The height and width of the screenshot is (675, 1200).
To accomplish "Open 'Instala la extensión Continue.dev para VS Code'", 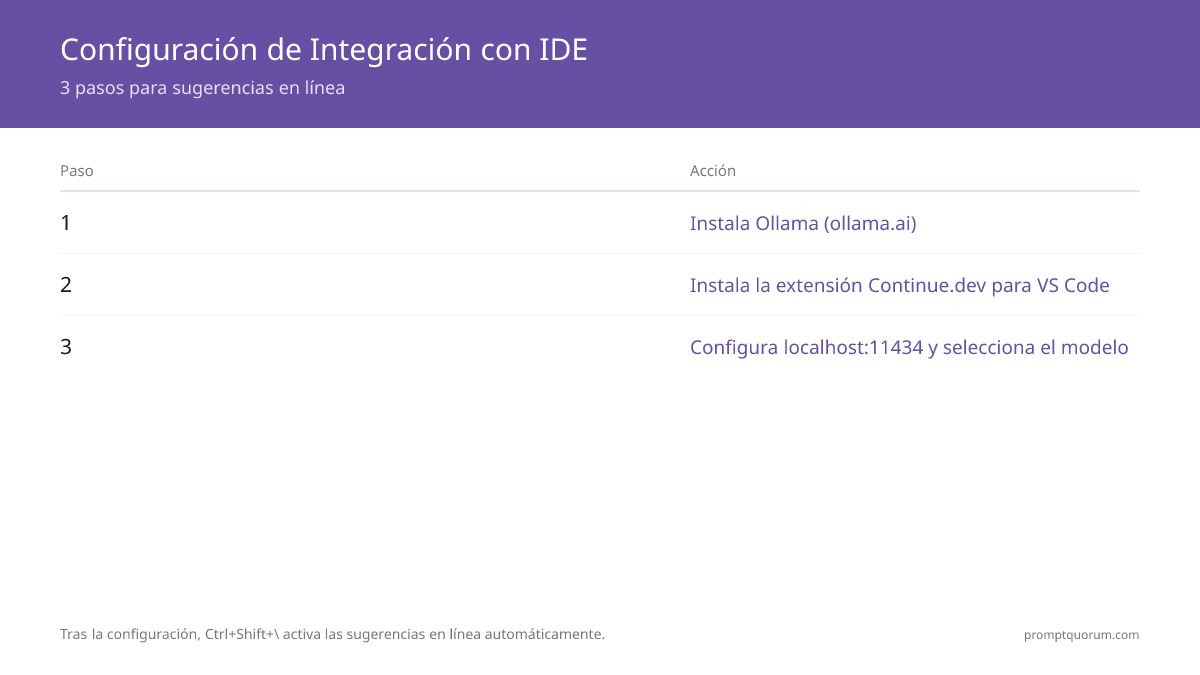I will tap(900, 285).
